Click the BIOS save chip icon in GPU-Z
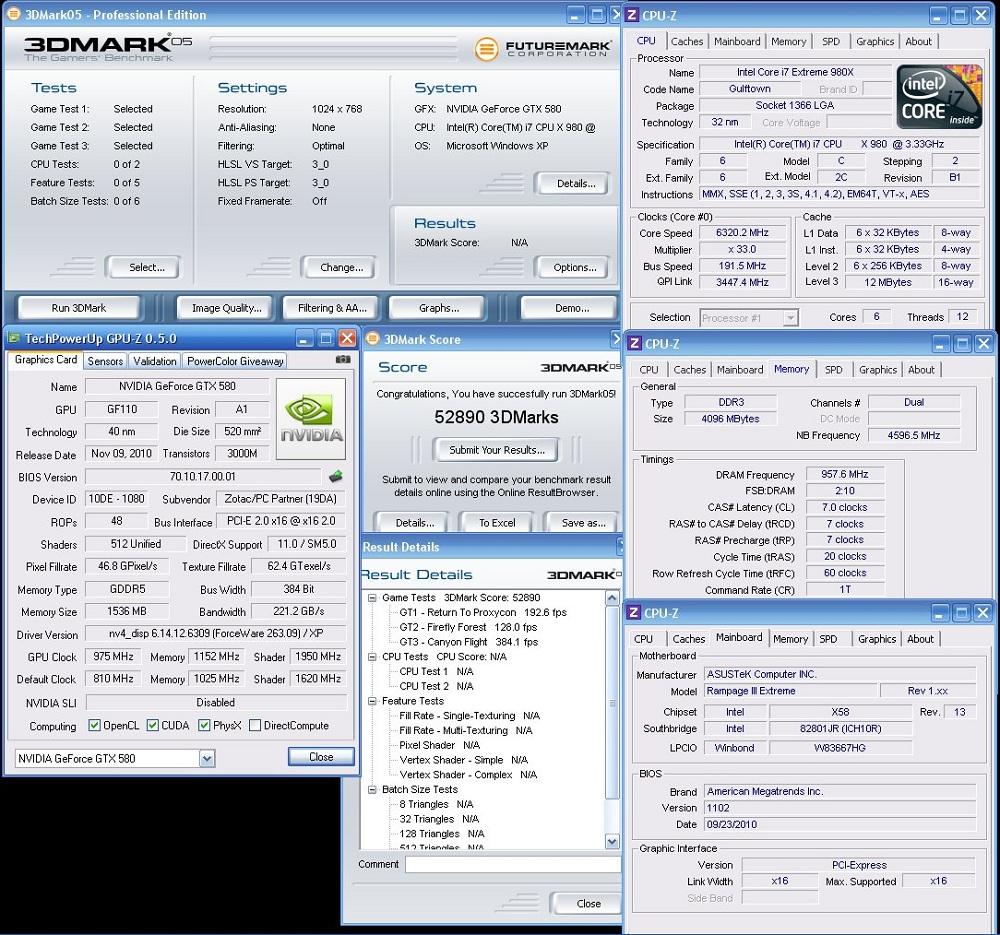Viewport: 1000px width, 935px height. pos(335,476)
